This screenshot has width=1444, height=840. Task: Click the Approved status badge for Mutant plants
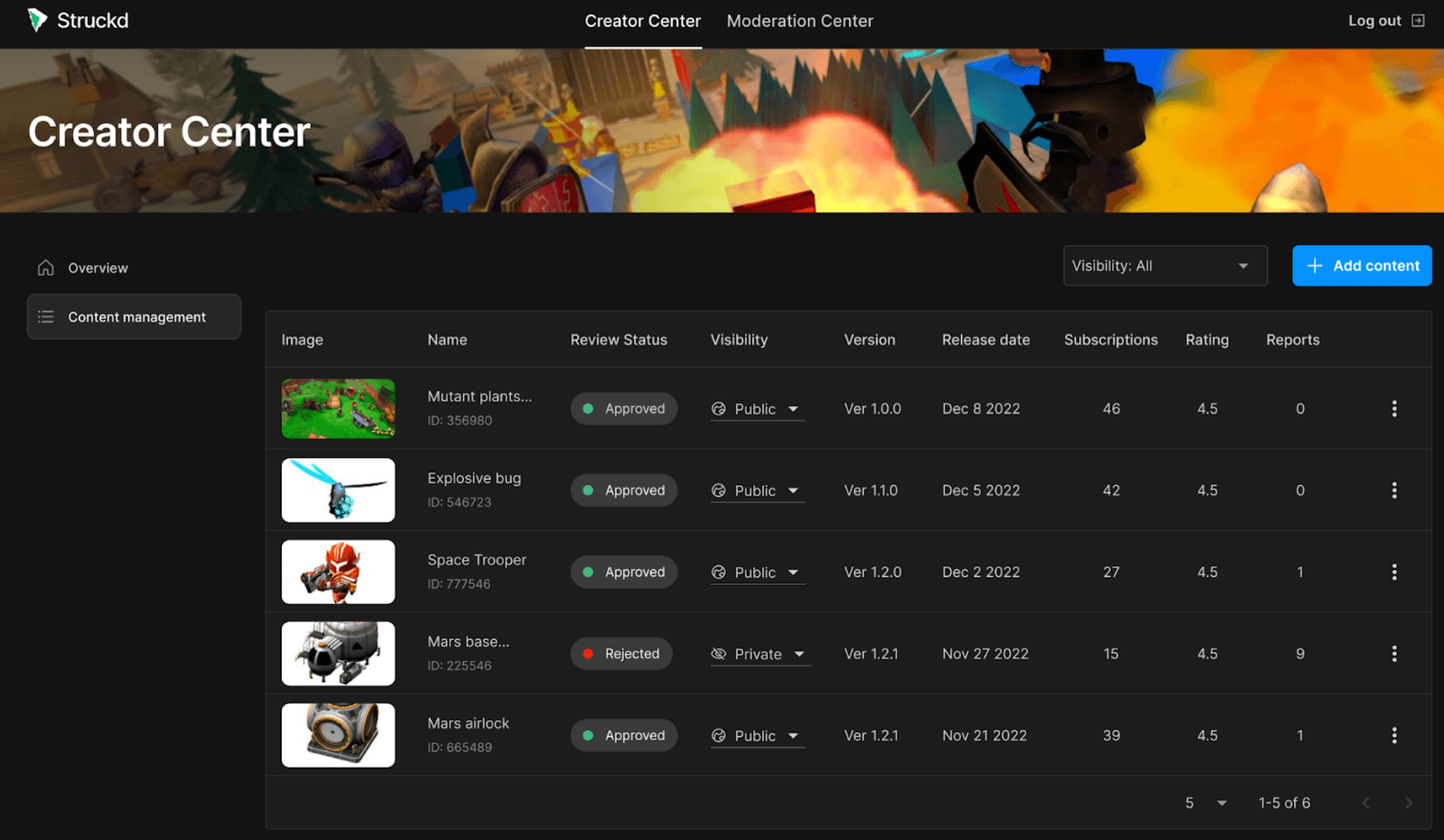point(624,409)
